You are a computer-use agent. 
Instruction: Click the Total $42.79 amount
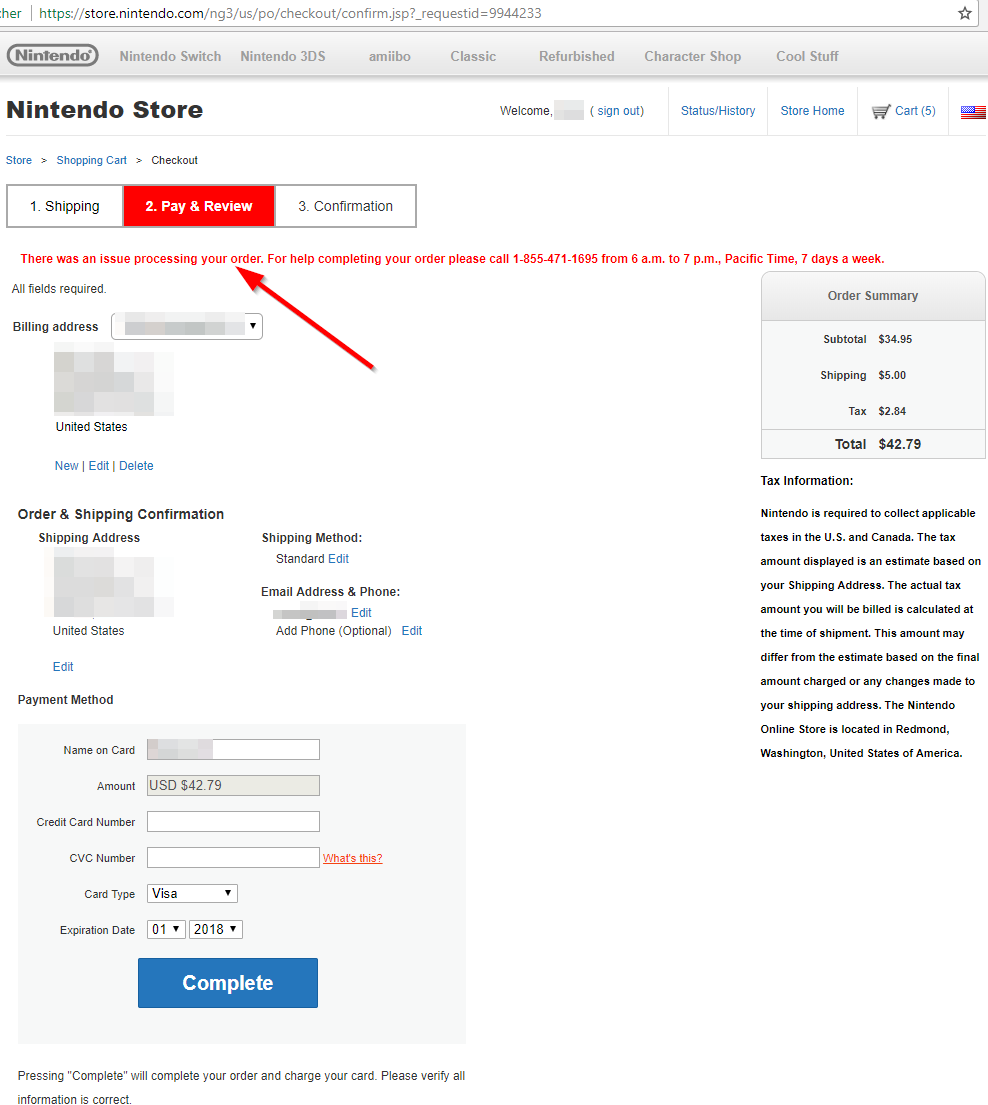(900, 445)
